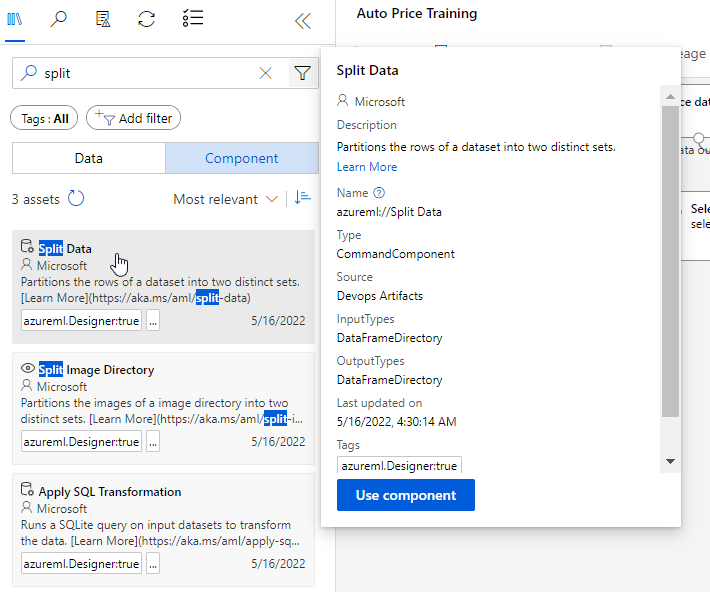Open the checklist icon in top toolbar
The height and width of the screenshot is (592, 710).
[x=193, y=19]
